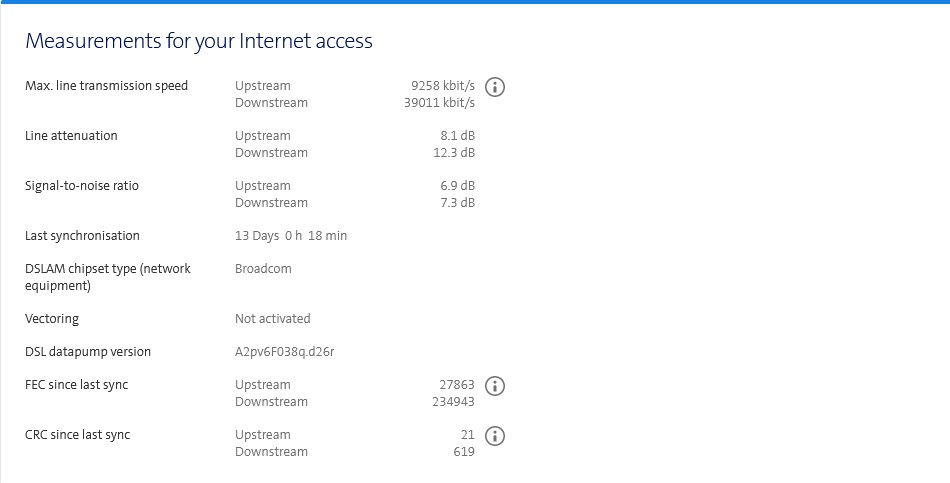Click the last synchronisation time '13 Days 0 h 18 min'

(x=291, y=236)
